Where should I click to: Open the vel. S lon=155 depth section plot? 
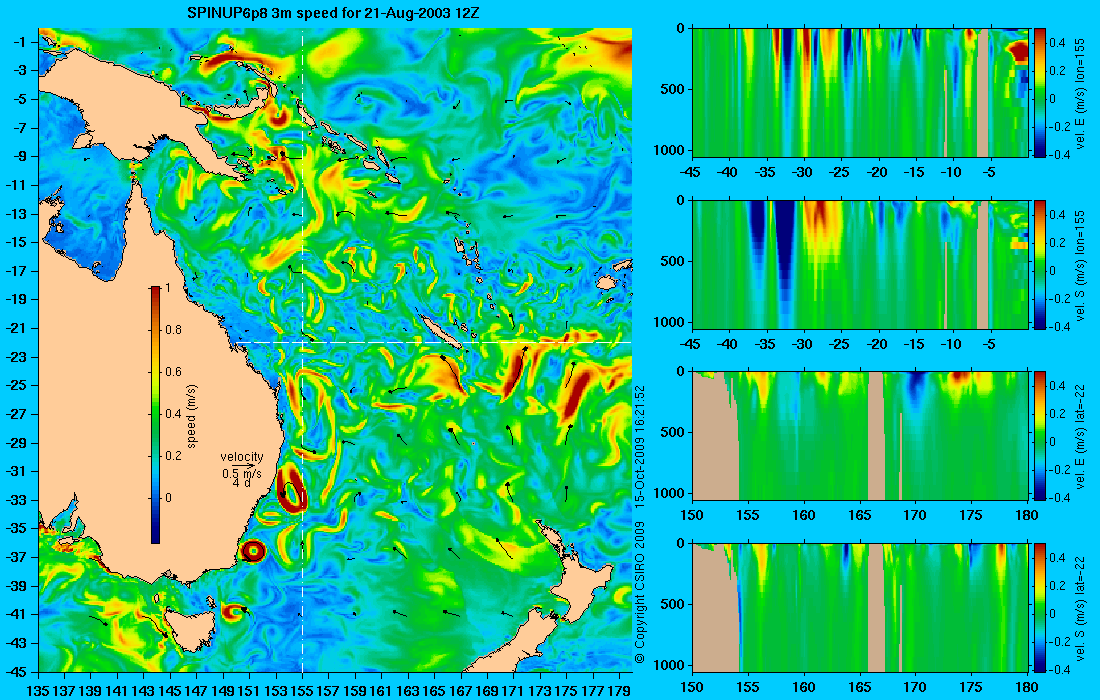click(x=860, y=264)
